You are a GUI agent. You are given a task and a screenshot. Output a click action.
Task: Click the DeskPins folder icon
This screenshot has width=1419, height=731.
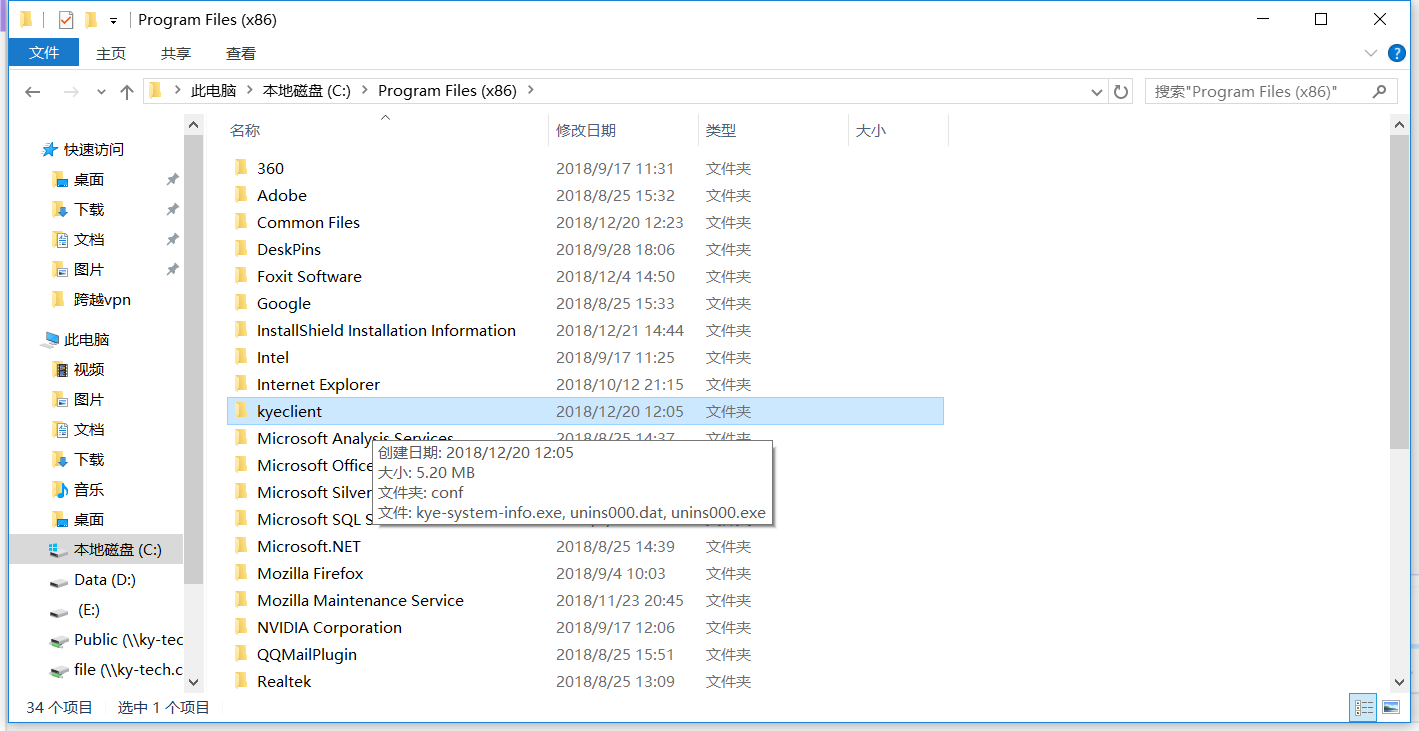(x=241, y=249)
